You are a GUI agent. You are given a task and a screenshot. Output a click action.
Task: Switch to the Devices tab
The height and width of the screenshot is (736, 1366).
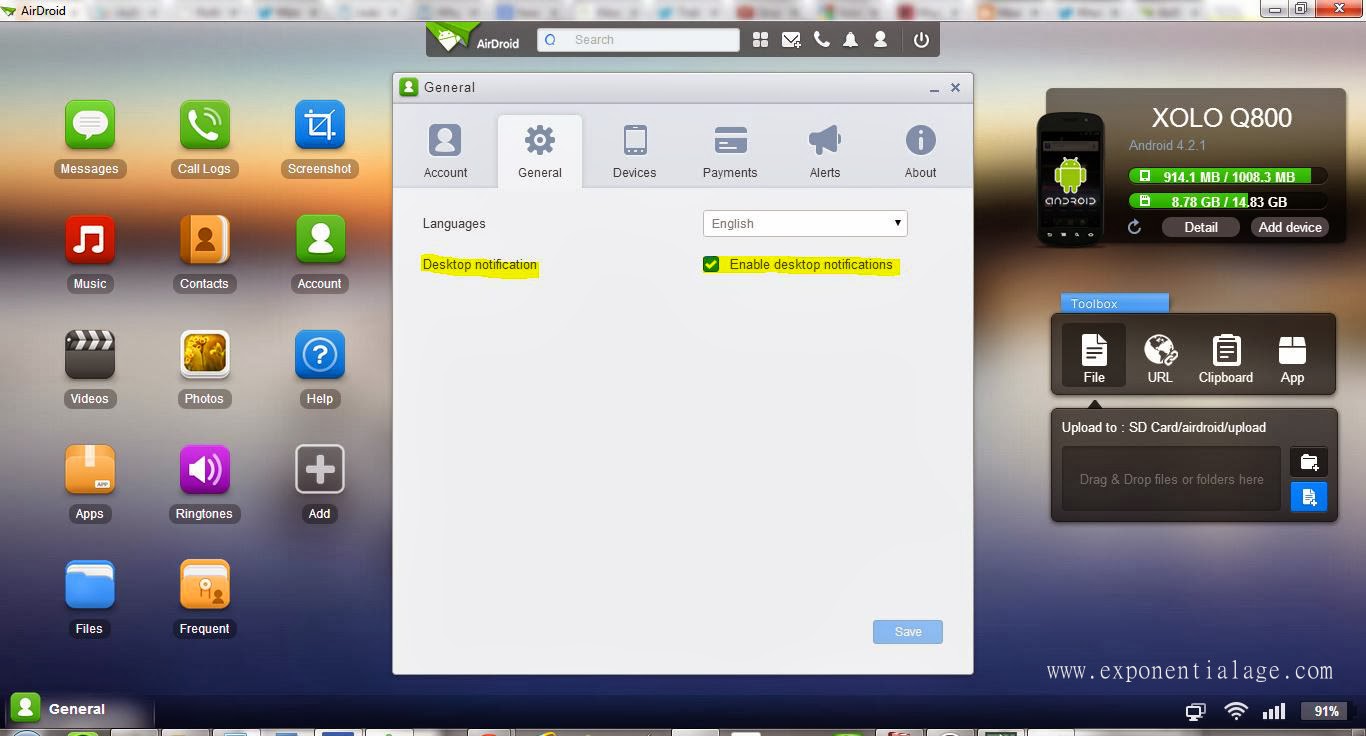(635, 151)
